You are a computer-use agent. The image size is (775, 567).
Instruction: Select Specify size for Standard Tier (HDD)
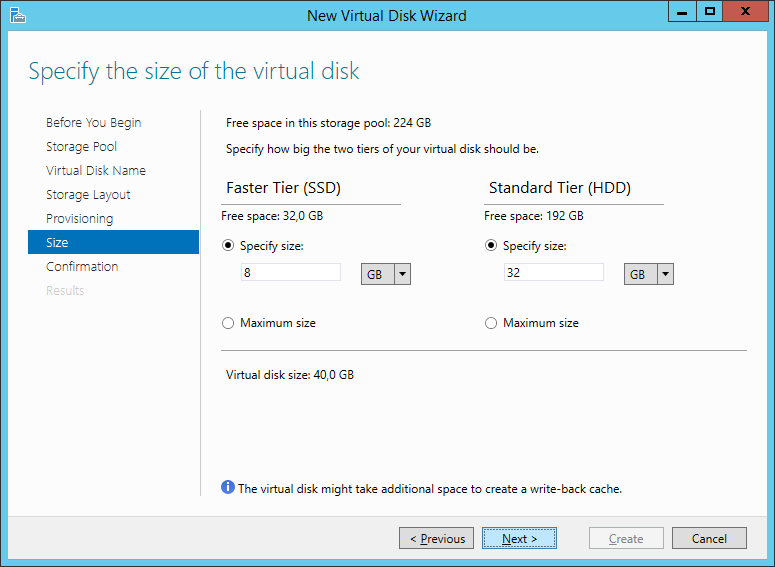click(491, 246)
